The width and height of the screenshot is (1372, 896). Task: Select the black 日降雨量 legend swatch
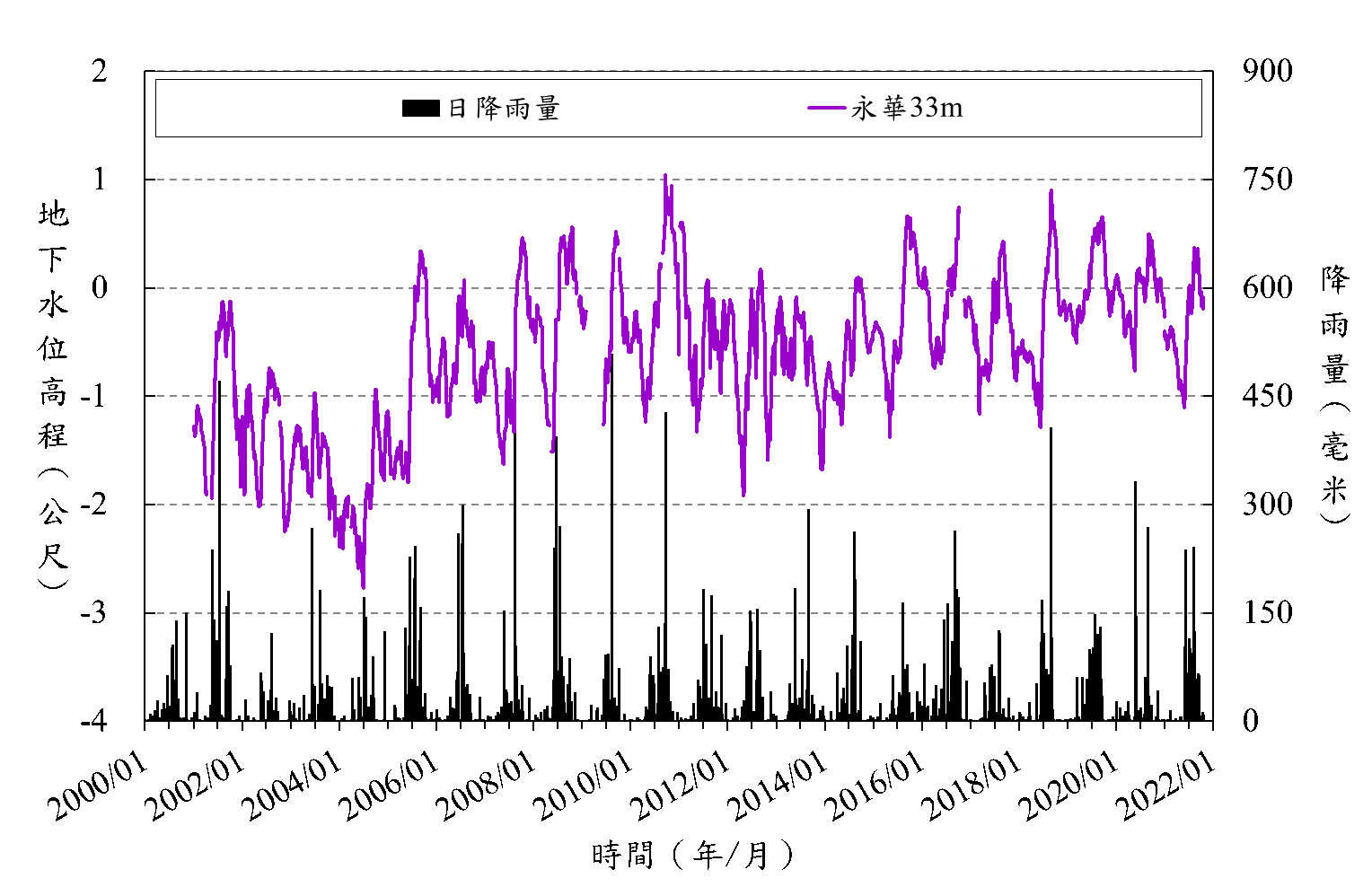click(420, 109)
